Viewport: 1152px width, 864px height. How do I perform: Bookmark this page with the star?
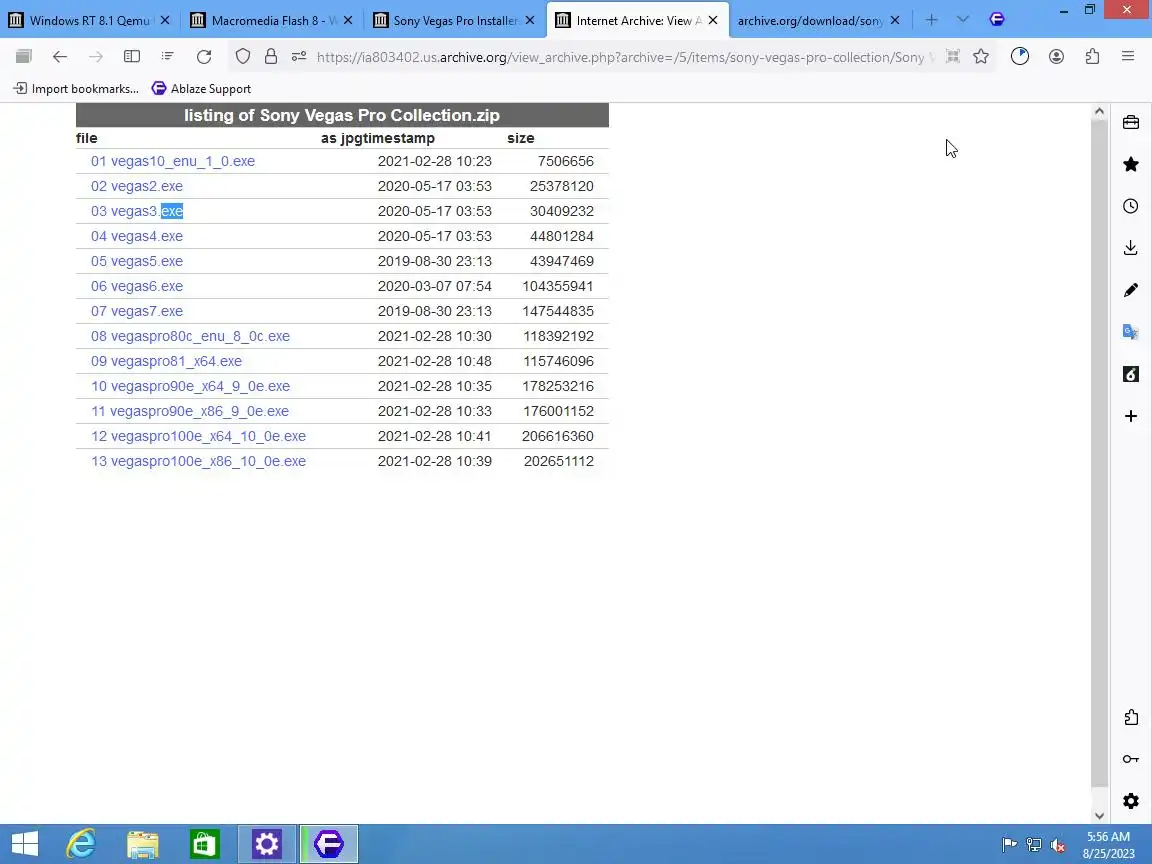click(981, 57)
